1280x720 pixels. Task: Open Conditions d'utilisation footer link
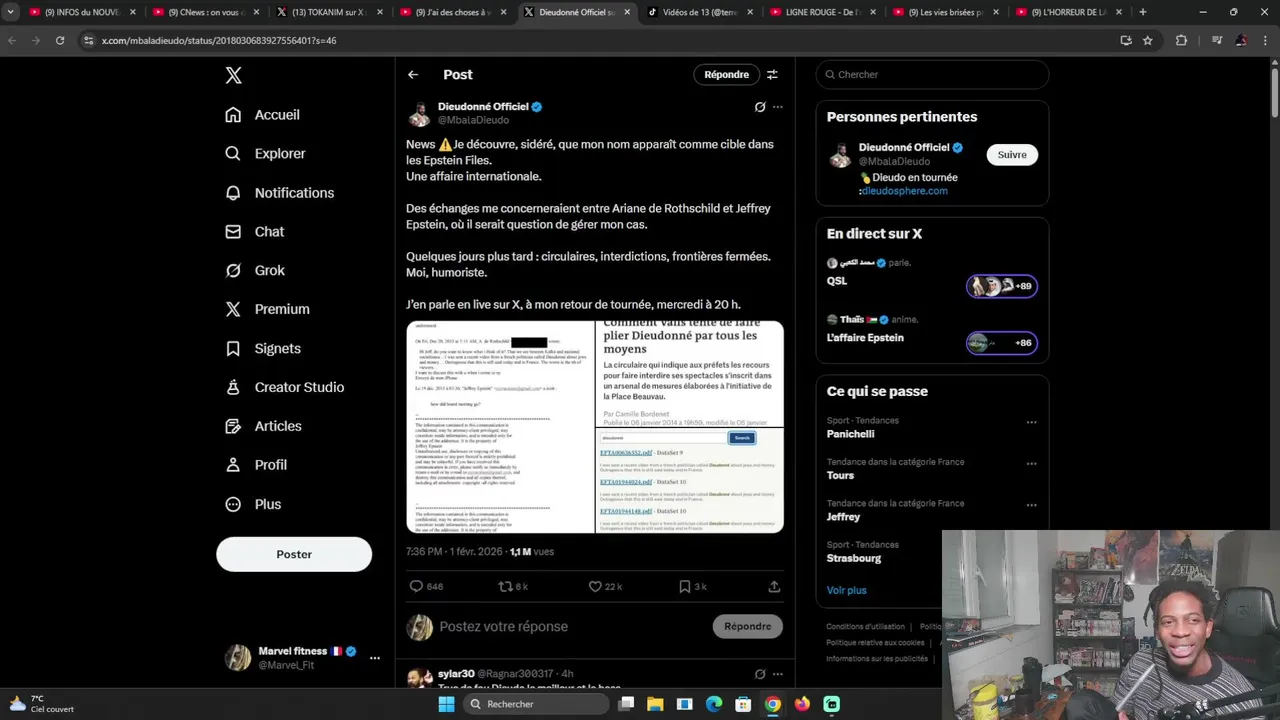click(x=865, y=627)
